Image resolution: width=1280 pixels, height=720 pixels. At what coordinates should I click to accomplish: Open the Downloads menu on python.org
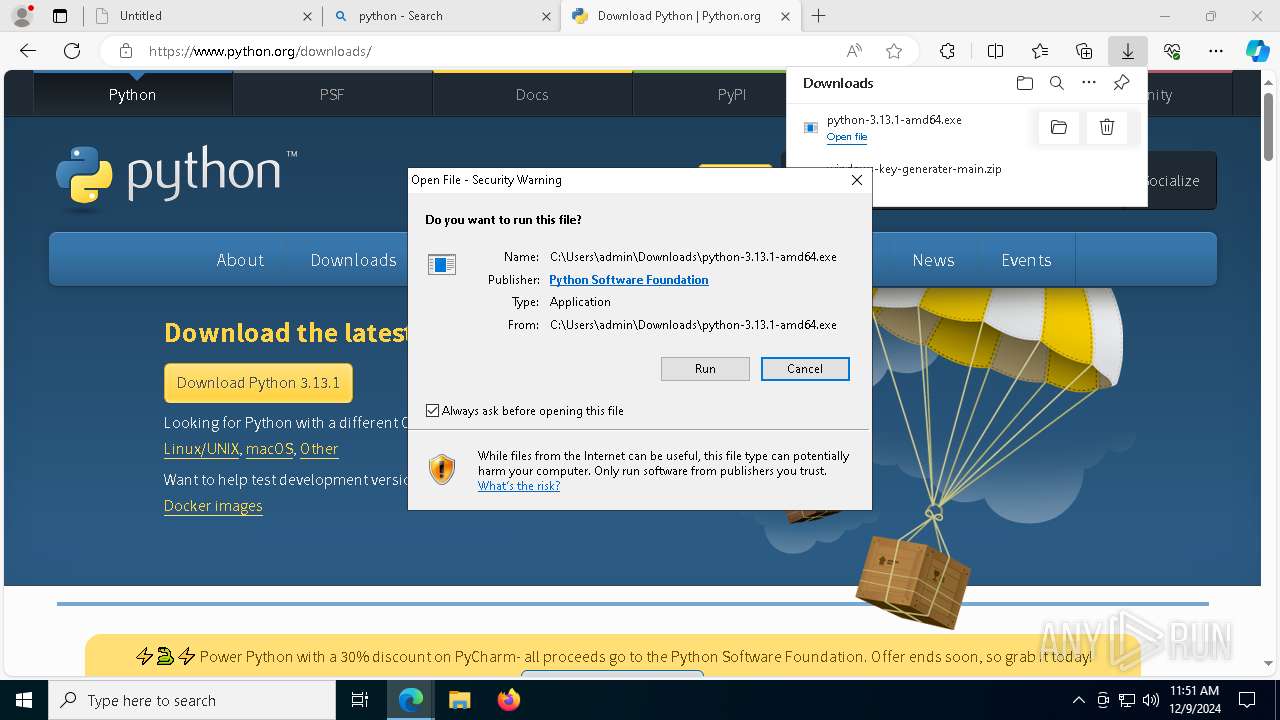coord(353,260)
